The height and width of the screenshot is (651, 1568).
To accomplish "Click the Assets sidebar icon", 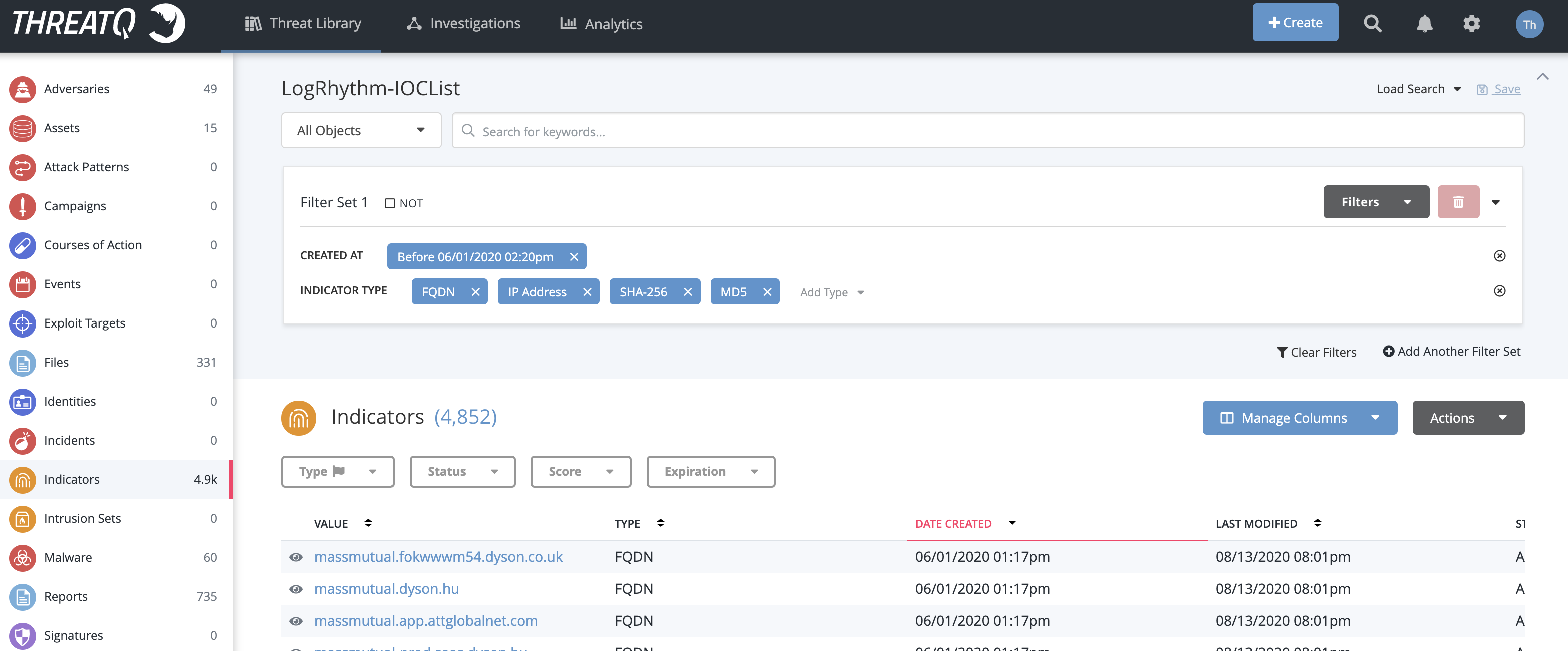I will tap(23, 128).
